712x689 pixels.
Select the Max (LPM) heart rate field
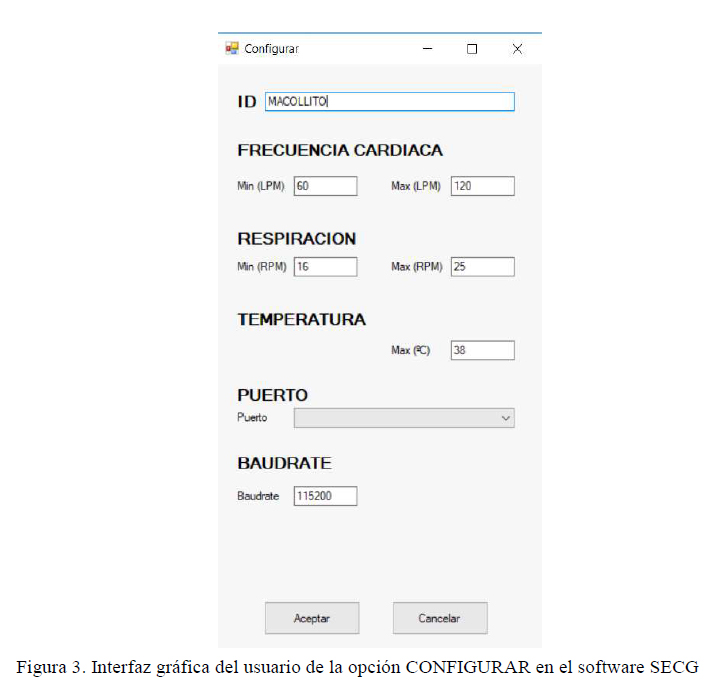pyautogui.click(x=483, y=186)
